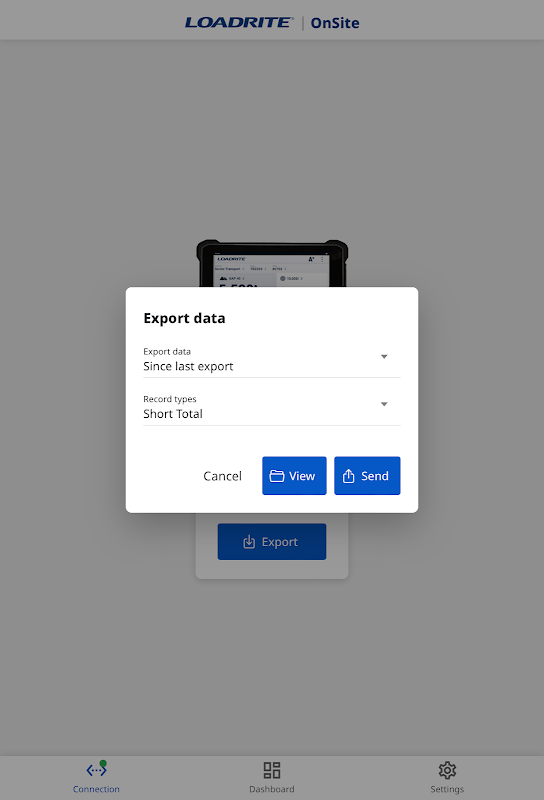
Task: Open the Since last export selector
Action: (272, 360)
